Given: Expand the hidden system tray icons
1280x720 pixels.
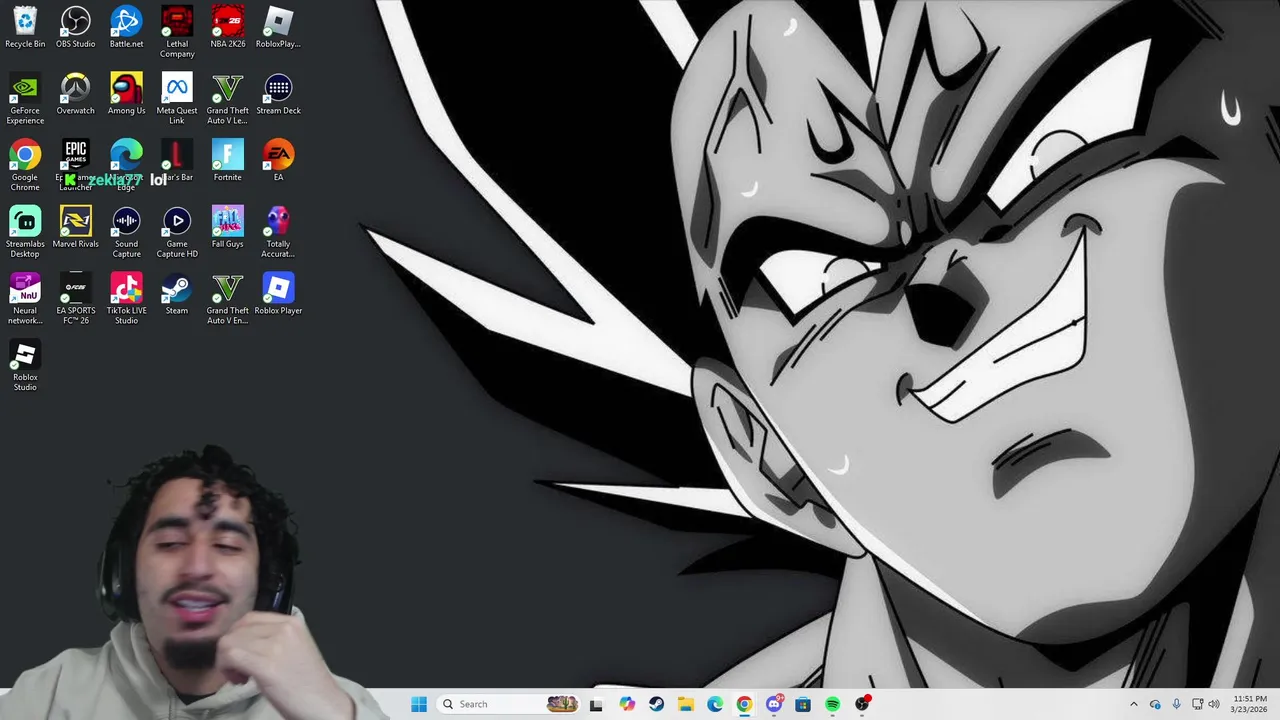Looking at the screenshot, I should [1133, 704].
